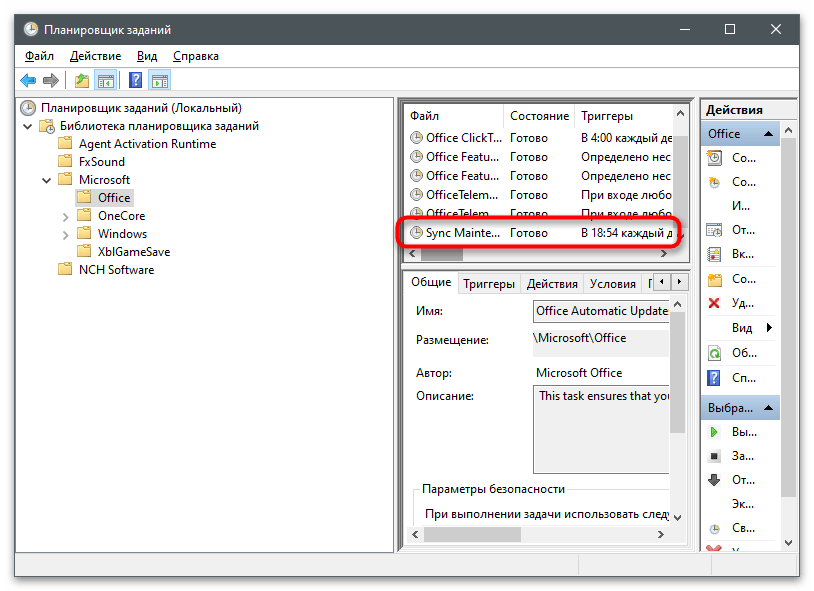Expand the Windows folder node

click(x=65, y=235)
